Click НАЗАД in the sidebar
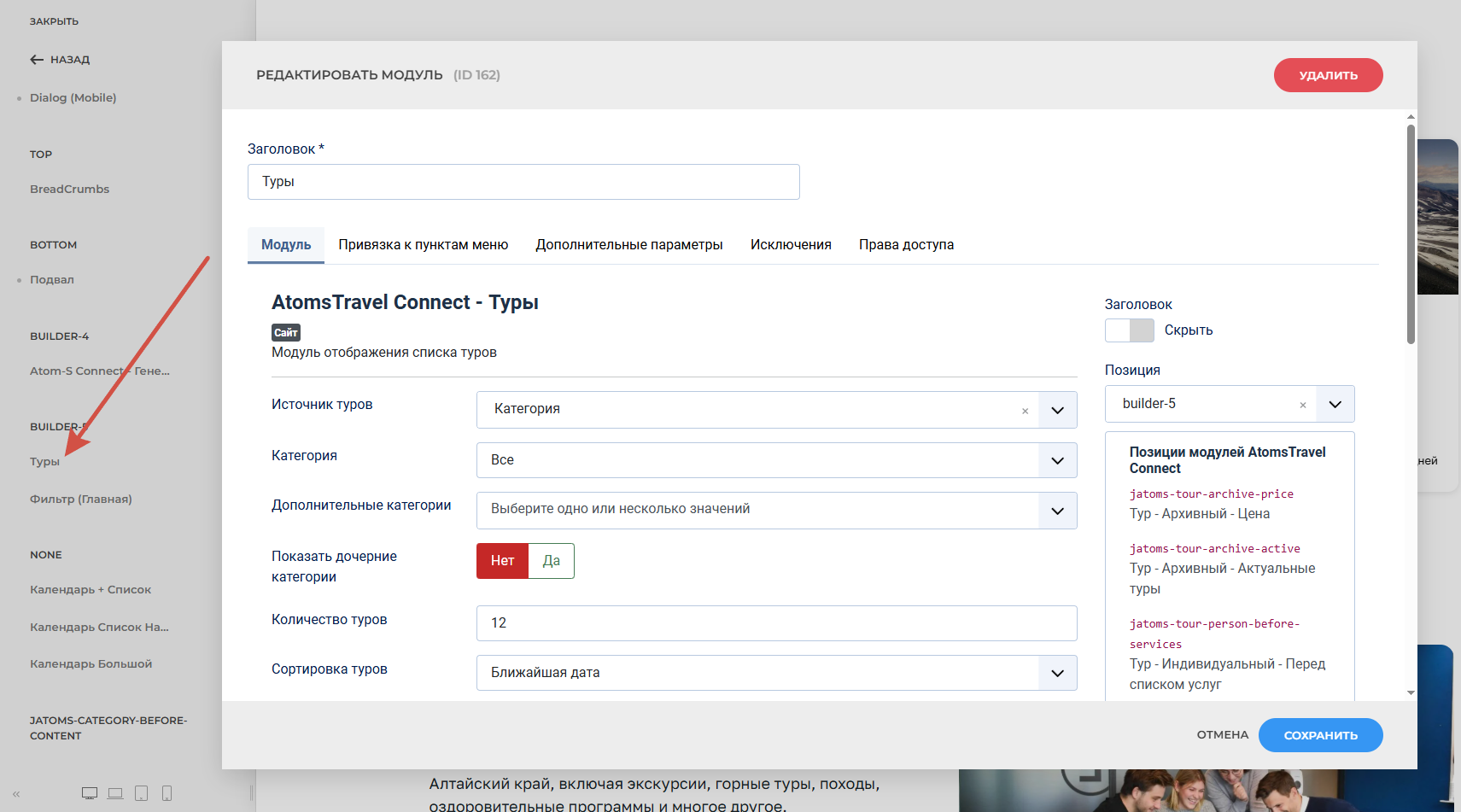This screenshot has height=812, width=1461. pyautogui.click(x=70, y=60)
